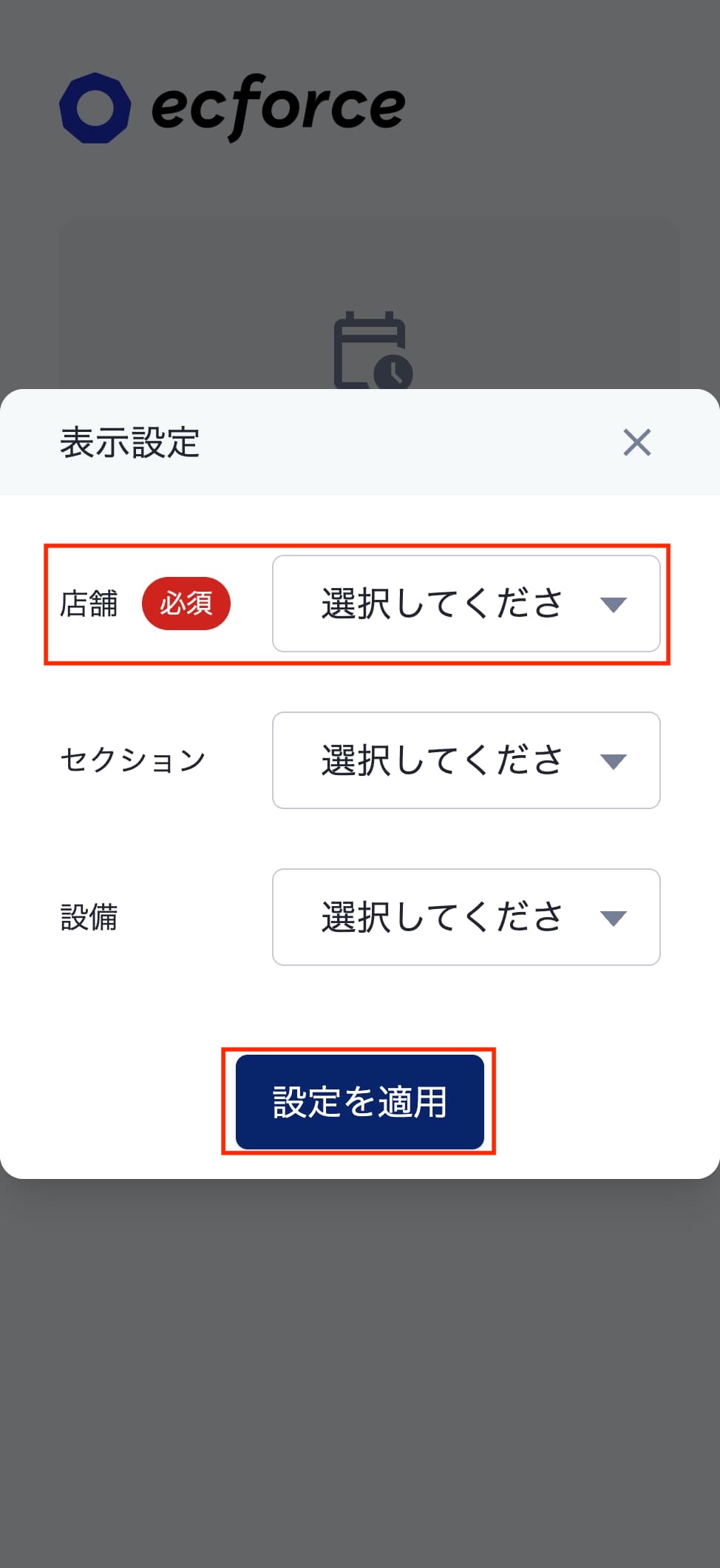
Task: Click the clock badge on calendar icon
Action: pos(393,371)
